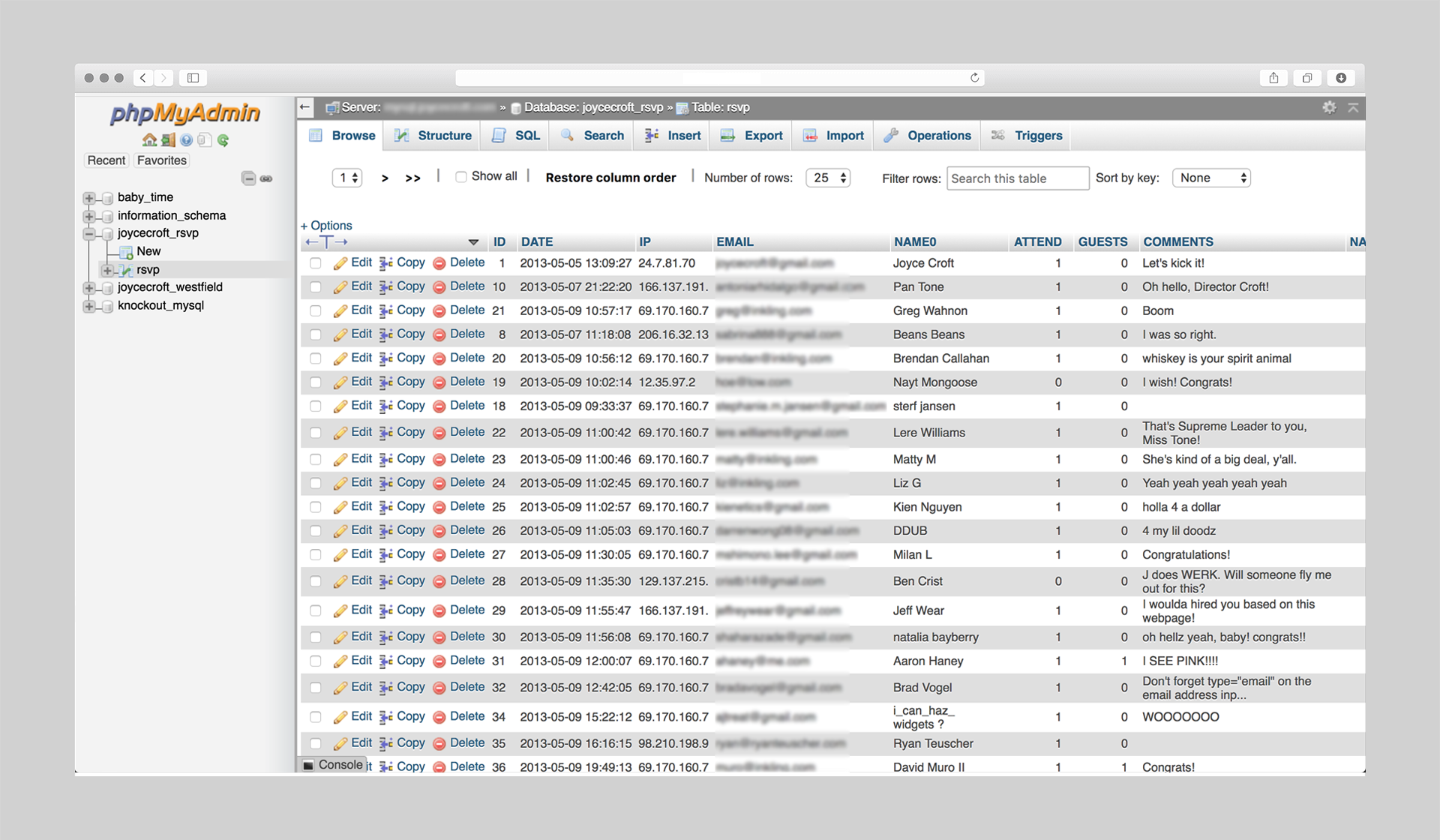Click the browser share icon

click(x=1273, y=78)
